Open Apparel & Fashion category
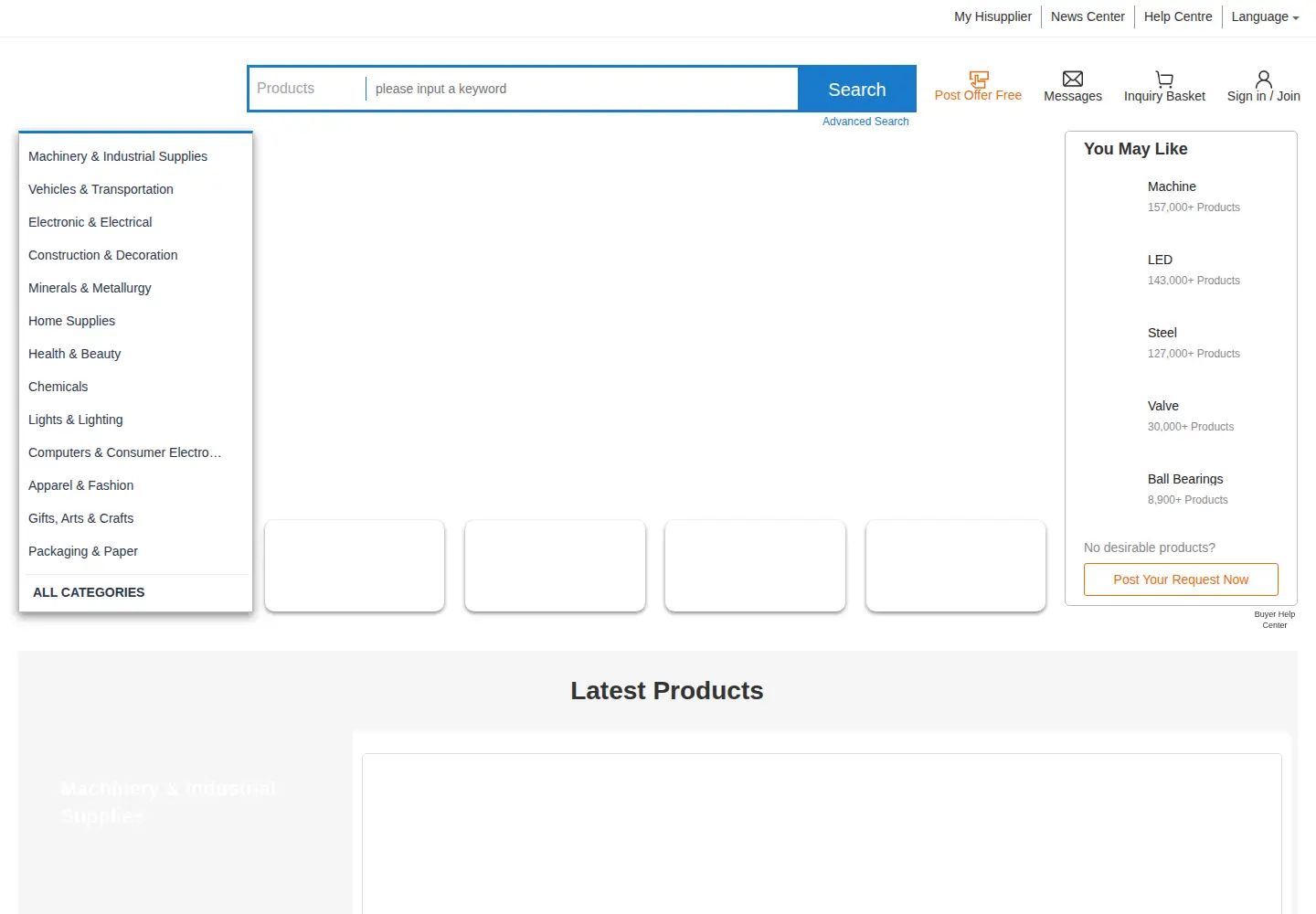The height and width of the screenshot is (914, 1316). coord(80,485)
